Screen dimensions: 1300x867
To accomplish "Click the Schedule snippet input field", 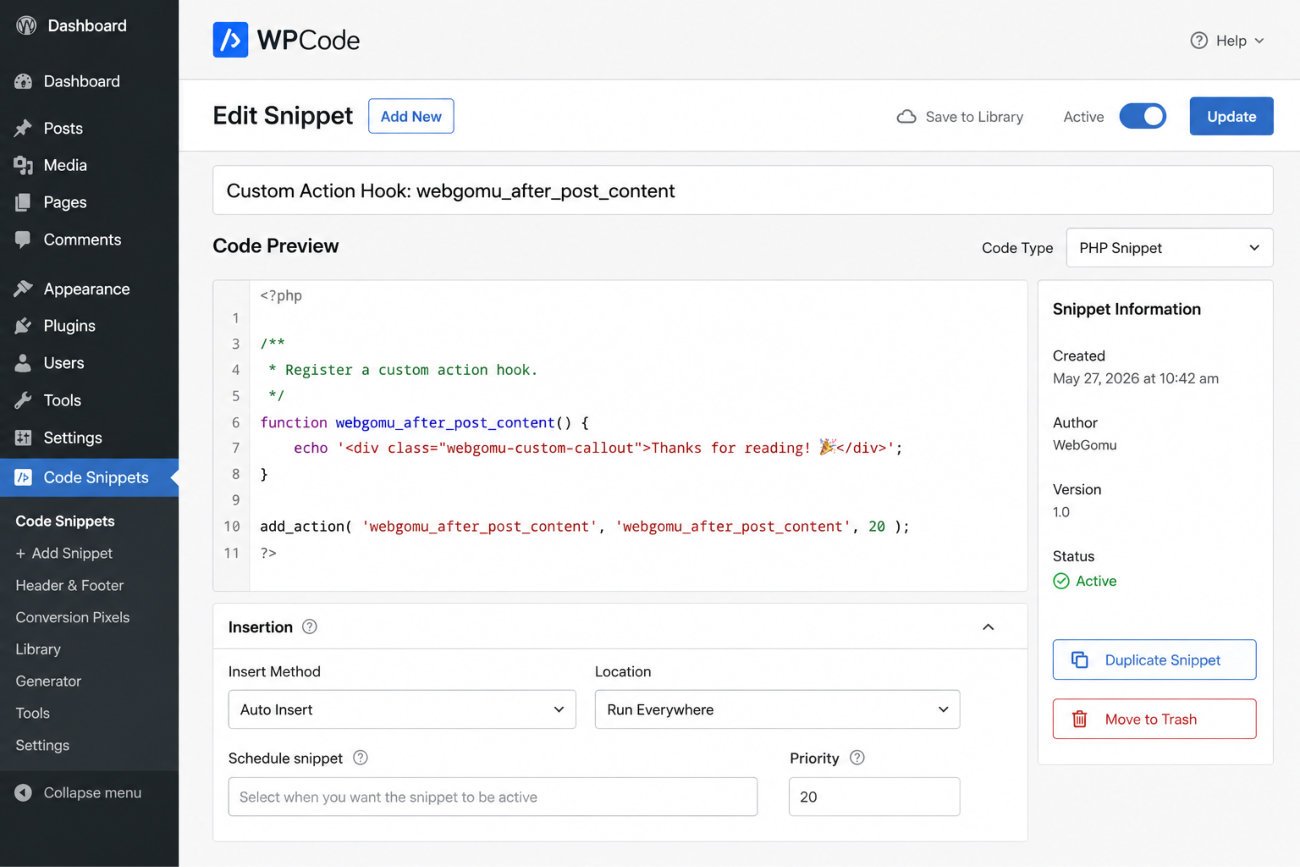I will [x=493, y=797].
